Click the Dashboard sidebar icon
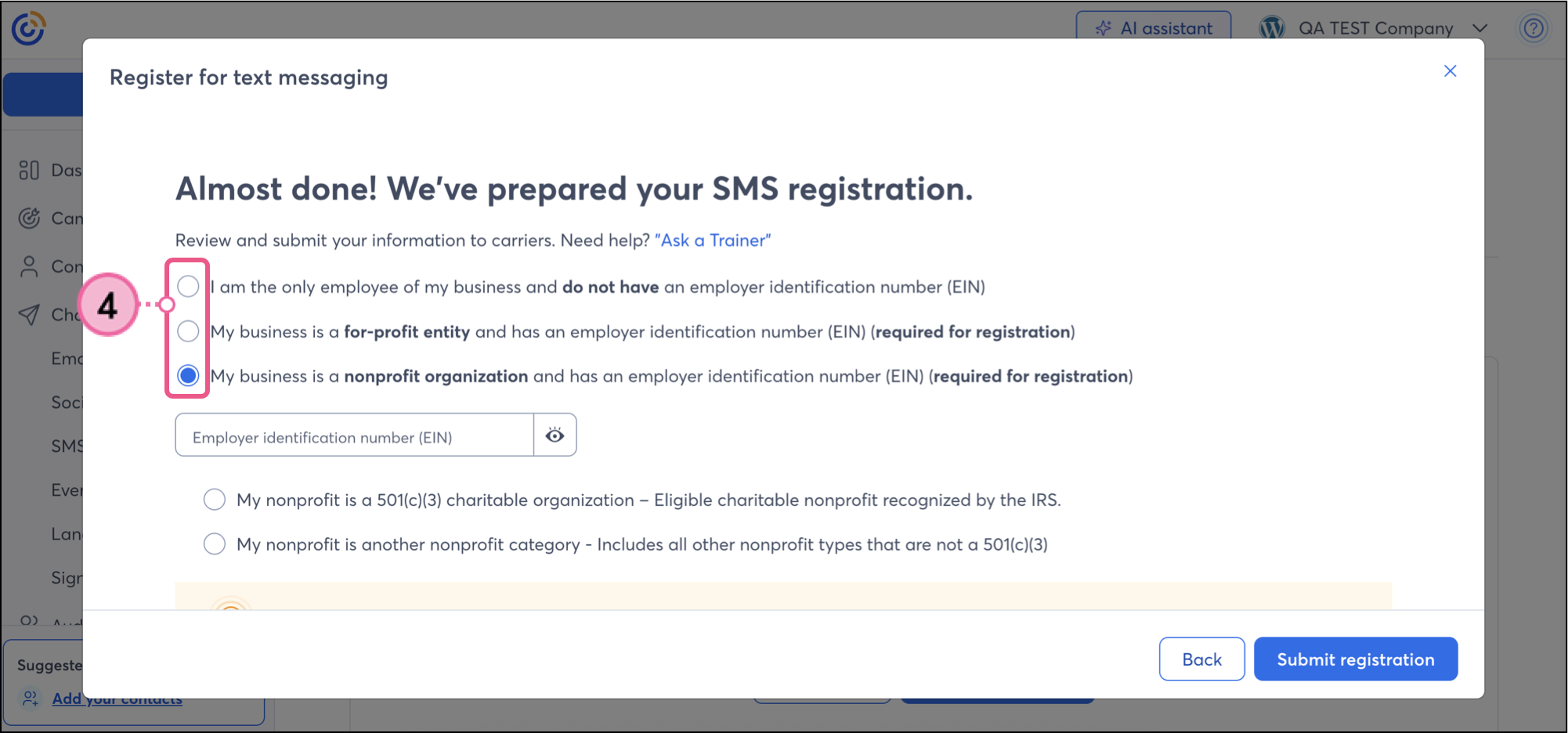 click(29, 170)
